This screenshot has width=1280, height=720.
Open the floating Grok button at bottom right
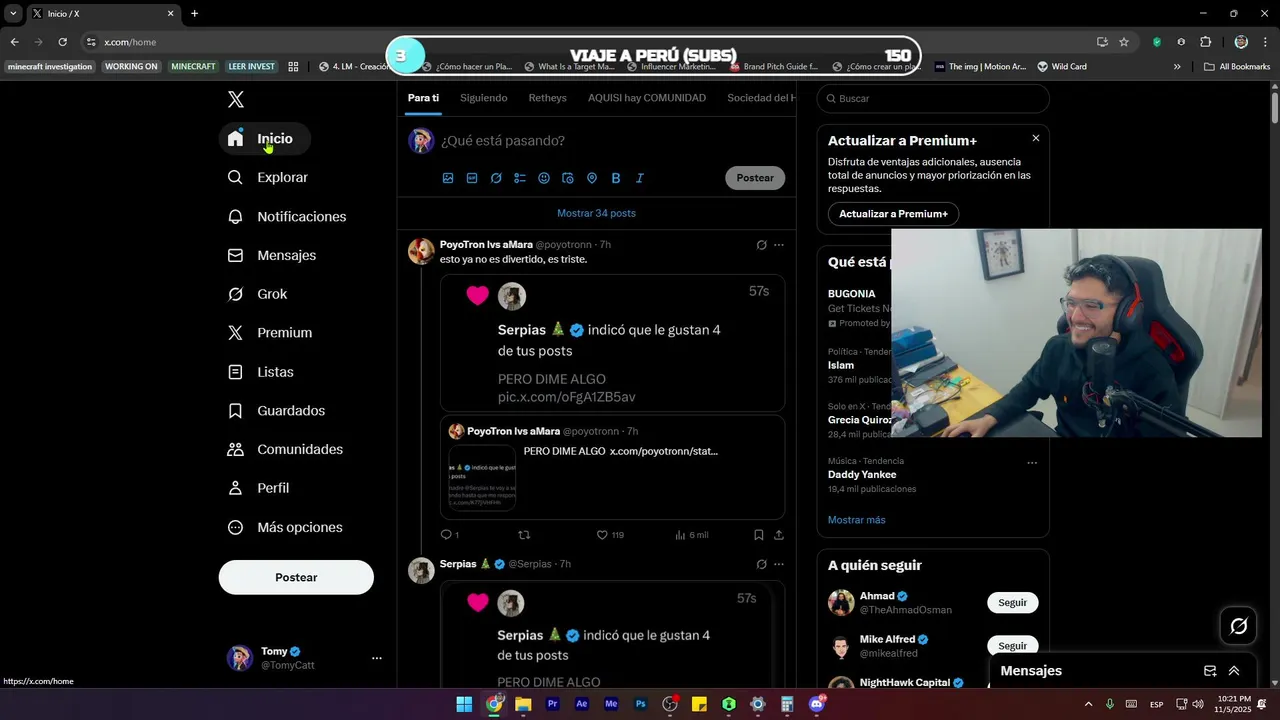coord(1239,626)
